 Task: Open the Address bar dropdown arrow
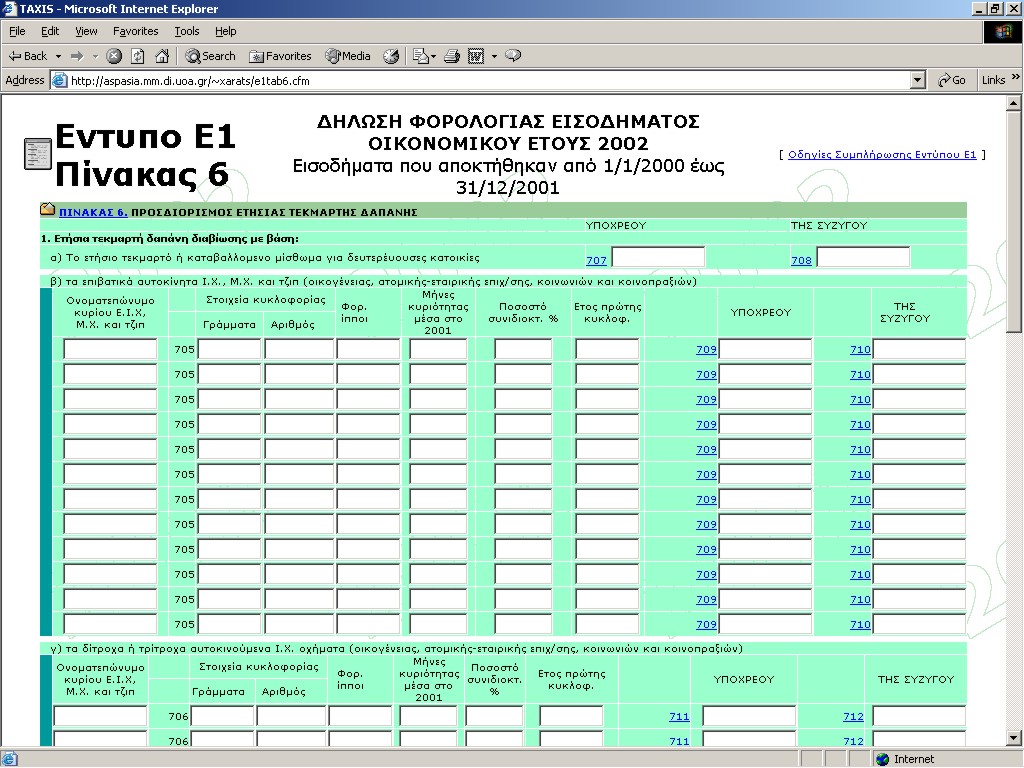pos(918,80)
